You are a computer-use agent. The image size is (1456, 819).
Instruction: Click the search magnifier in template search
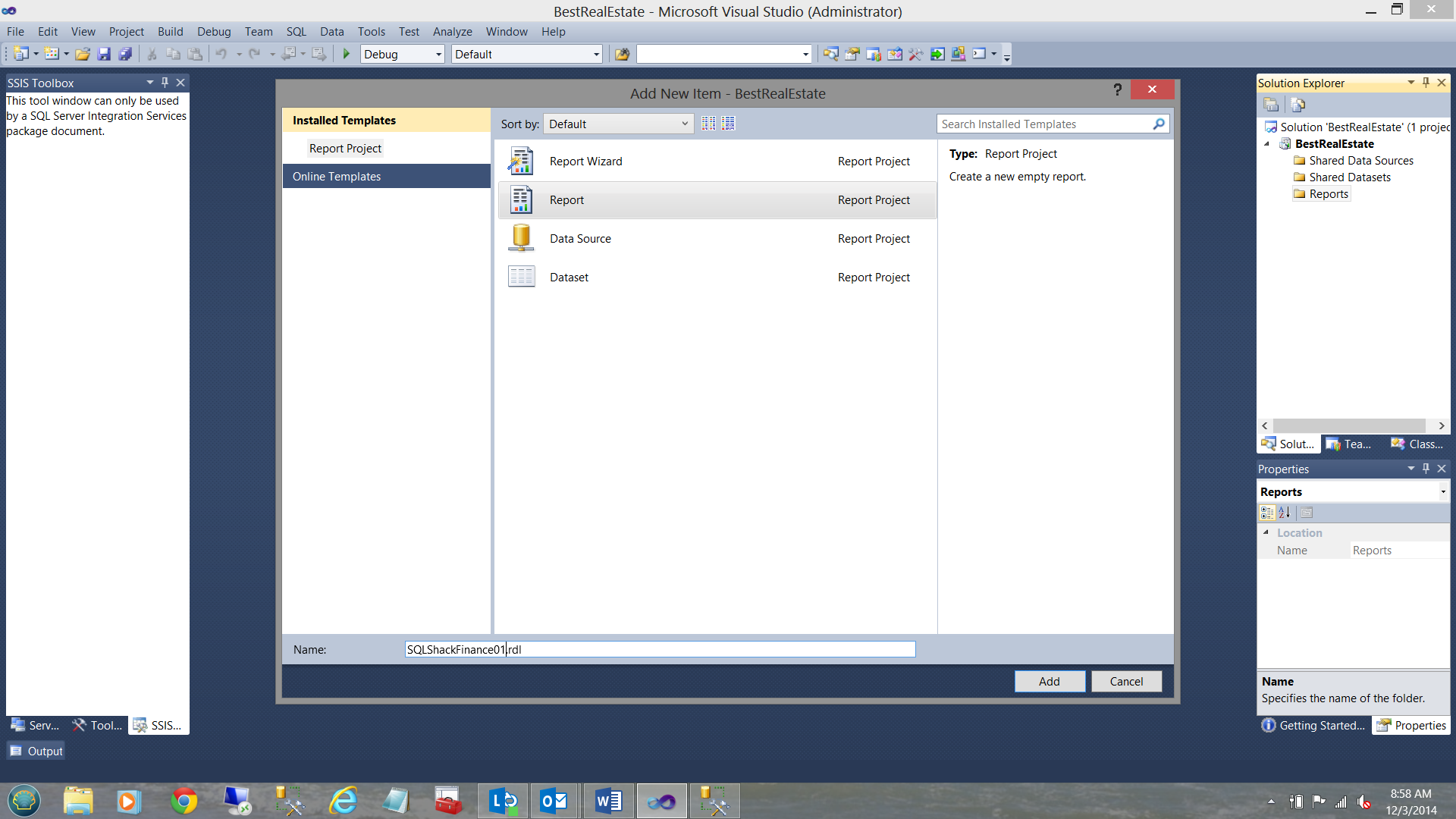tap(1158, 124)
